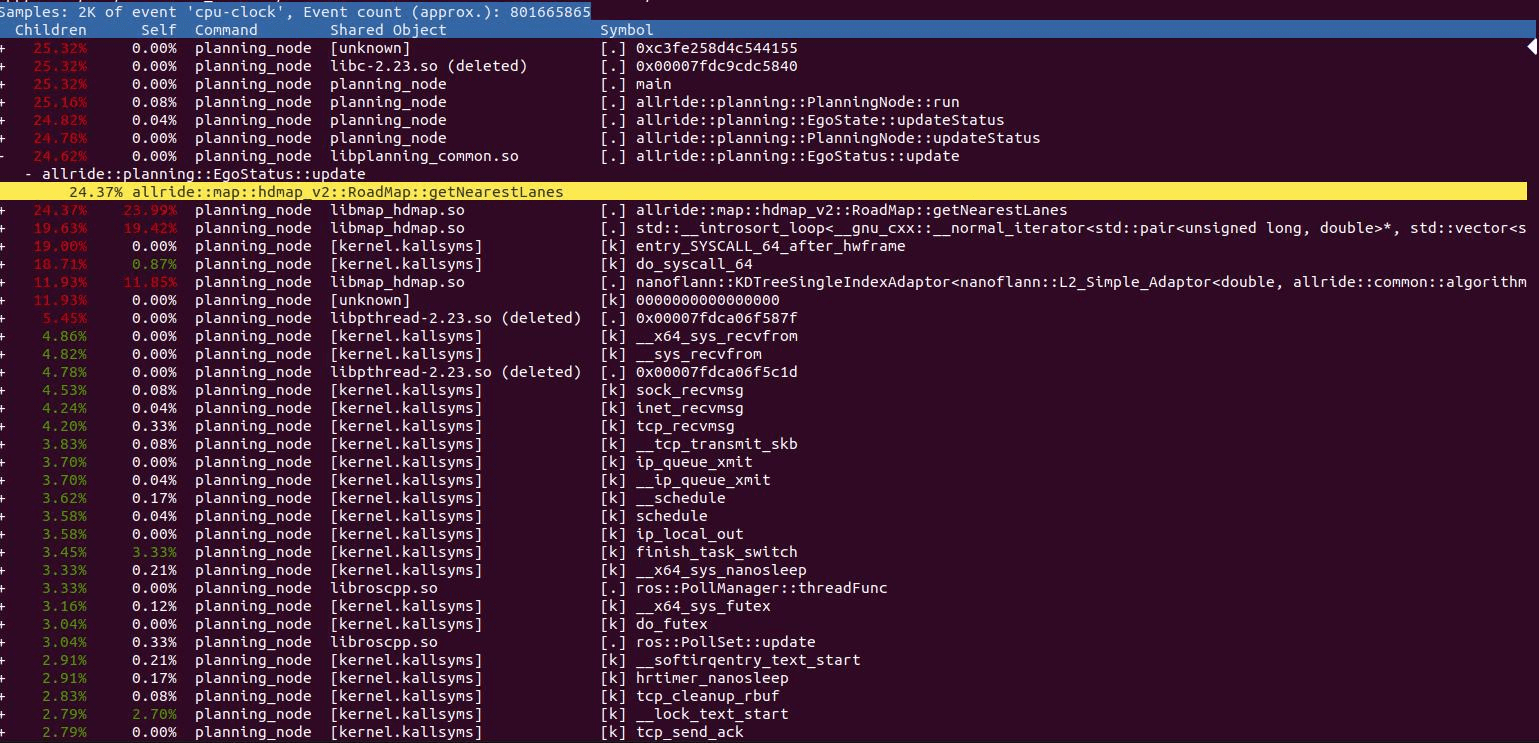Expand the hrtimer_nanosleep row
Viewport: 1539px width, 743px height.
[x=3, y=678]
